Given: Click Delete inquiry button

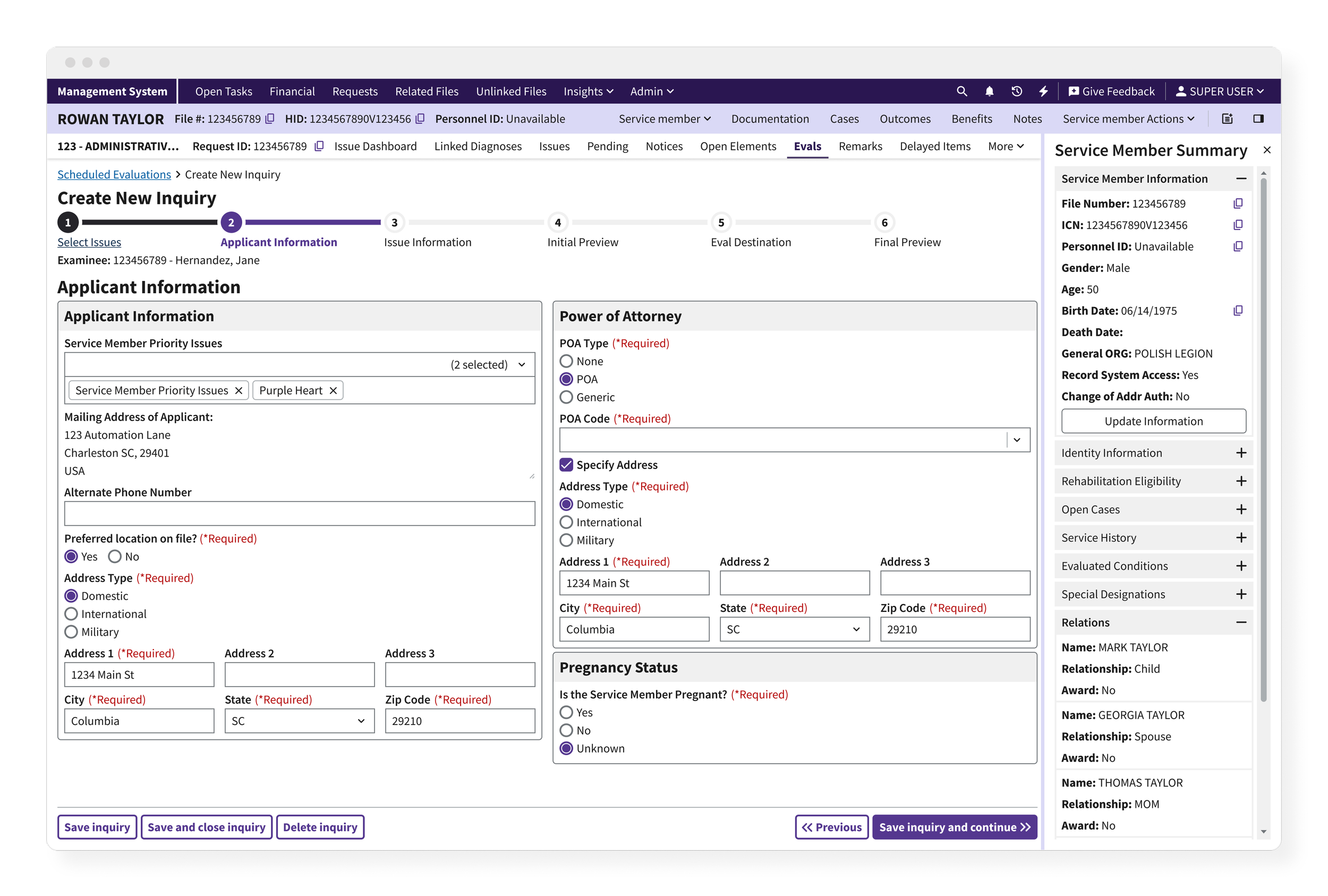Looking at the screenshot, I should tap(320, 828).
